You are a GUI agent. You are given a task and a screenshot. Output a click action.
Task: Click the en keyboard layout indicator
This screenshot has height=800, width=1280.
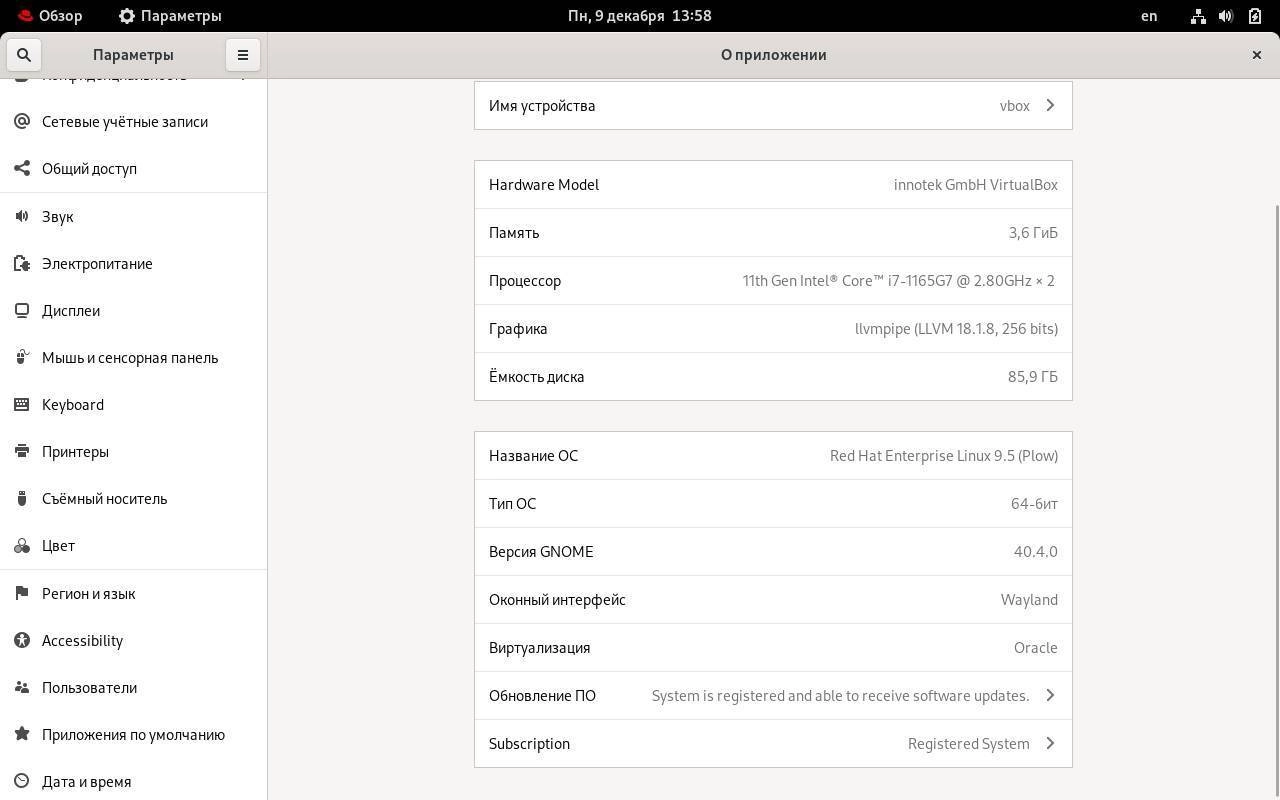[x=1149, y=16]
